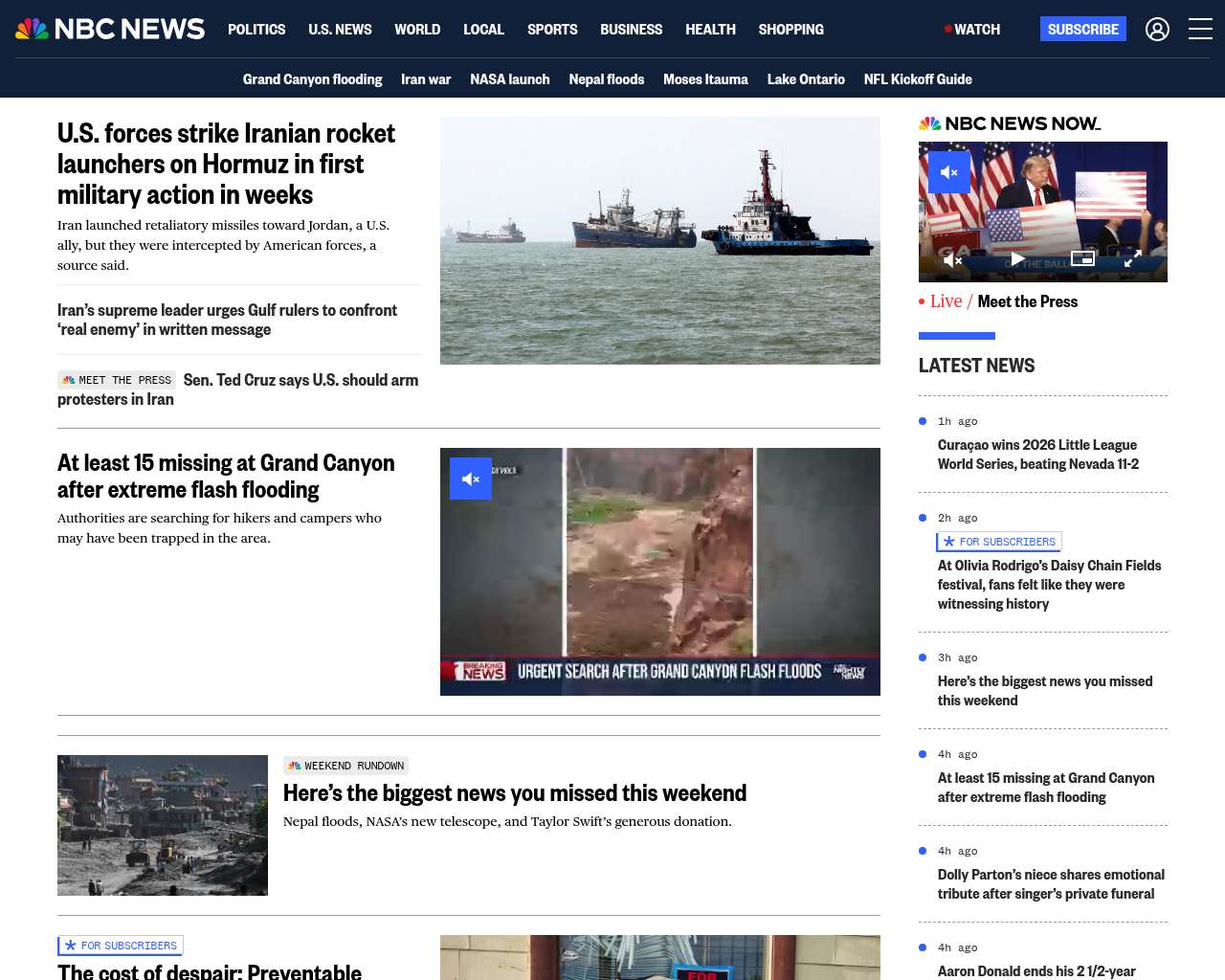The height and width of the screenshot is (980, 1225).
Task: Click the Meet the Press tag badge
Action: (x=117, y=380)
